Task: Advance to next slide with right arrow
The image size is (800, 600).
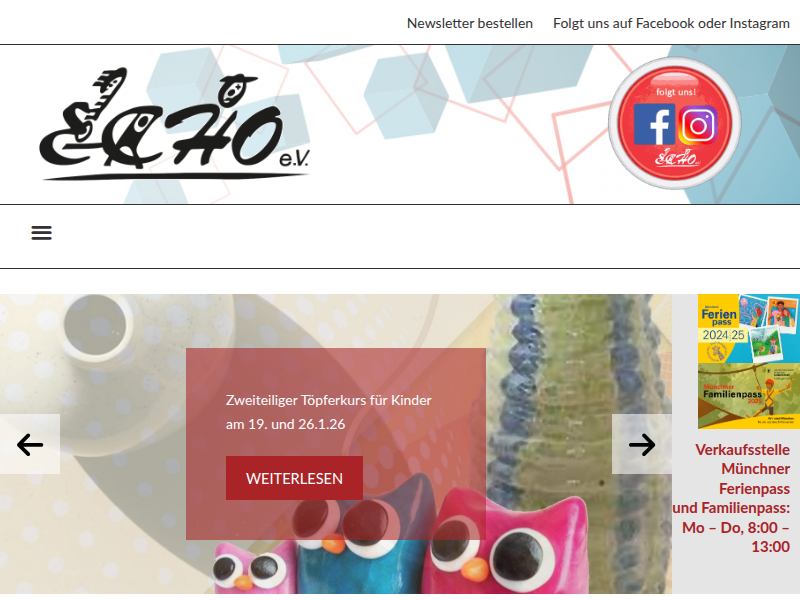Action: (642, 444)
